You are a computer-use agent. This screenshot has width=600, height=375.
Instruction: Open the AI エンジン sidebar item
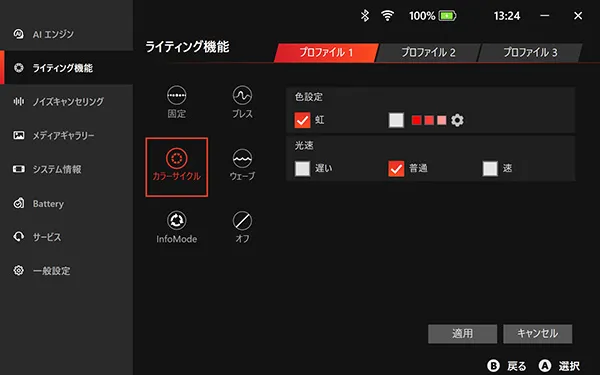[67, 34]
